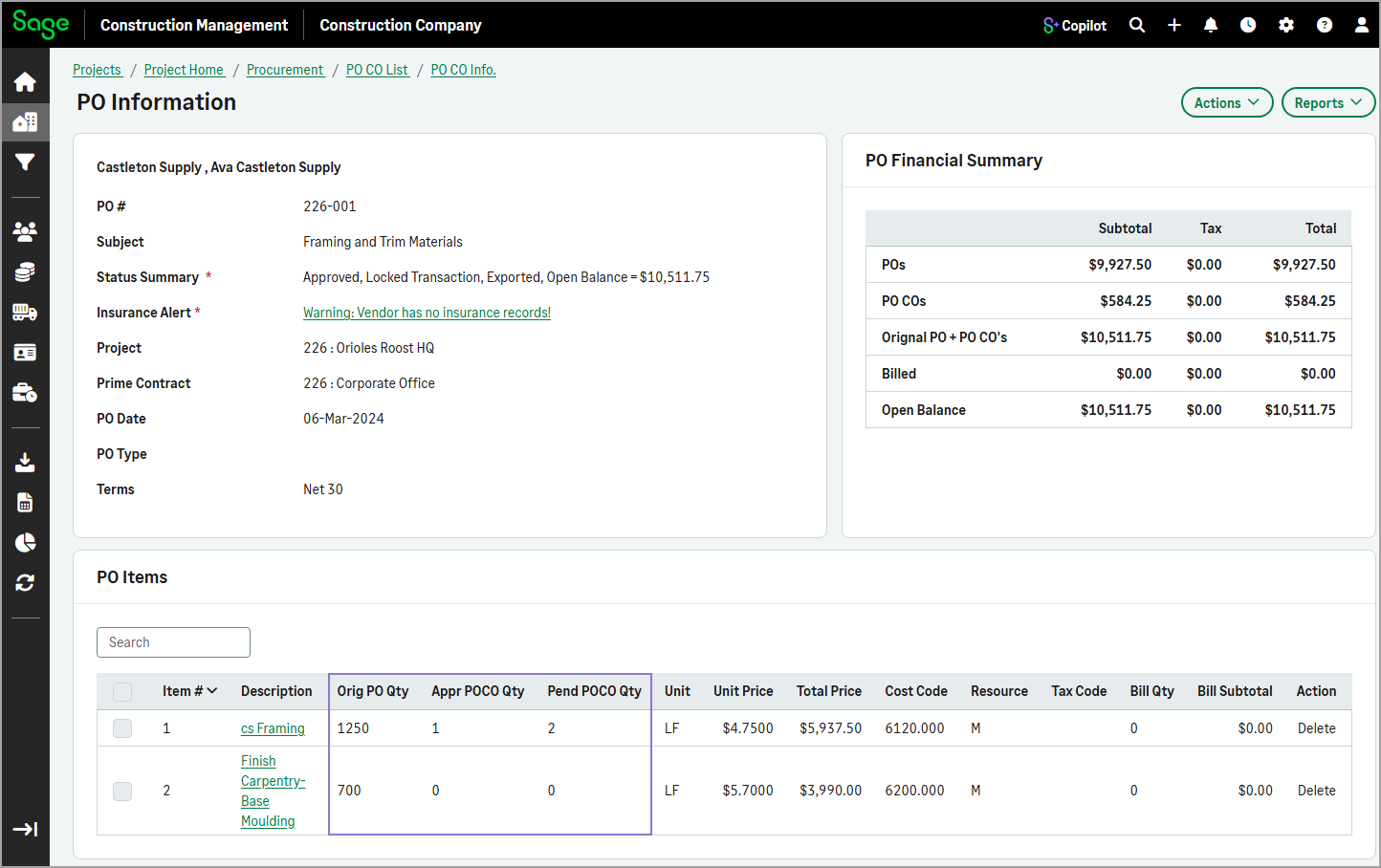Open the briefcase with clock sidebar icon
1381x868 pixels.
(25, 393)
